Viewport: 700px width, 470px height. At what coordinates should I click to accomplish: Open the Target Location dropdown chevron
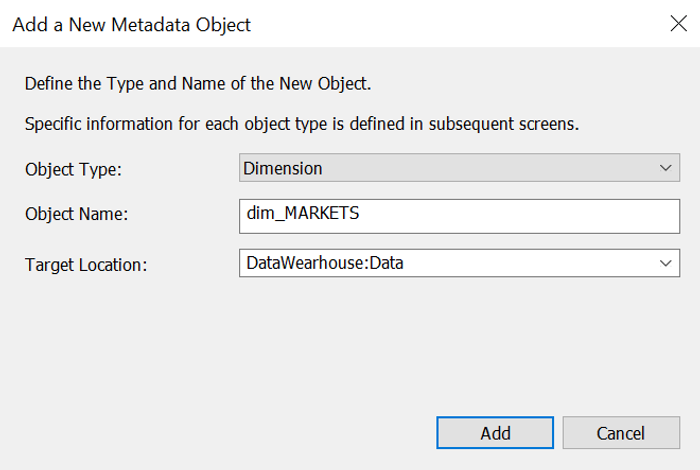(x=666, y=263)
